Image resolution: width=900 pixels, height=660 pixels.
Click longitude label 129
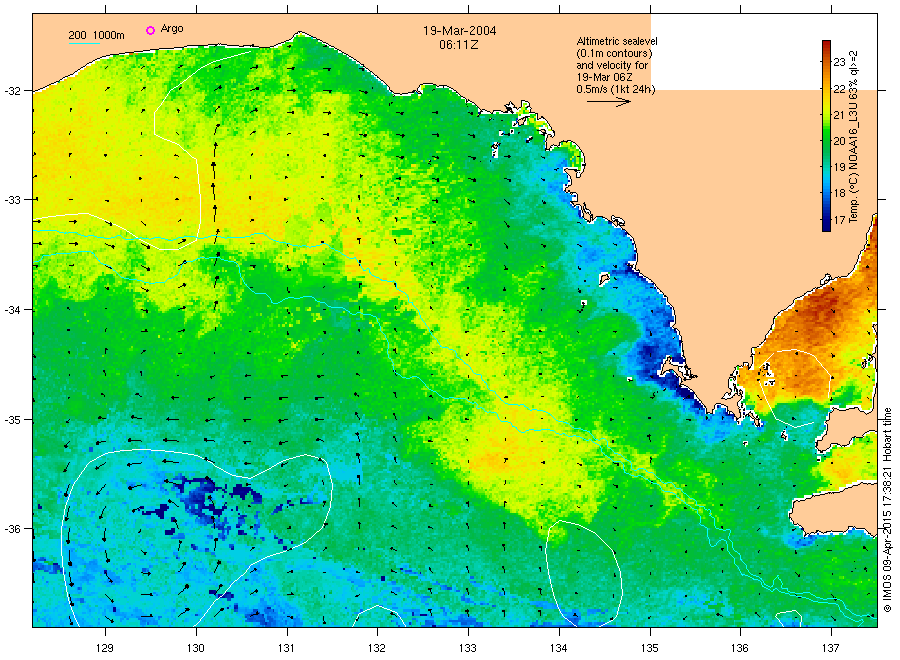click(105, 648)
